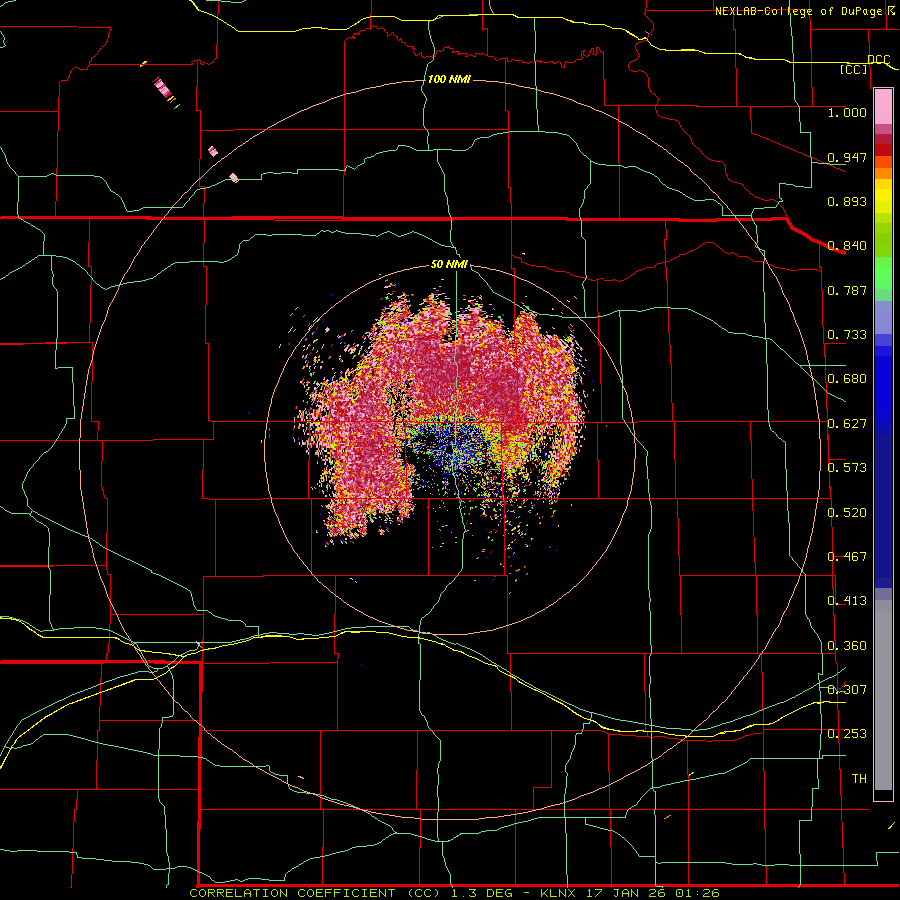Click the Correlation Coefficient caption at bottom
The width and height of the screenshot is (900, 900).
pos(454,893)
